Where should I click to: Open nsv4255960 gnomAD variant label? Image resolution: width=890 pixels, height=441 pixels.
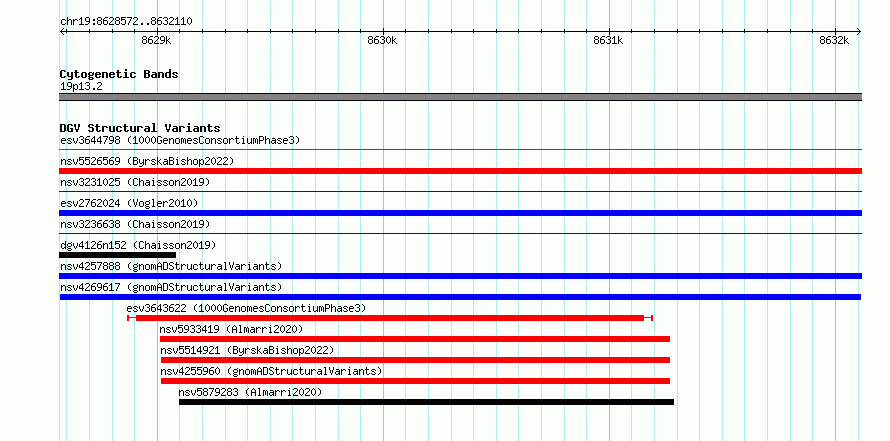pyautogui.click(x=271, y=371)
